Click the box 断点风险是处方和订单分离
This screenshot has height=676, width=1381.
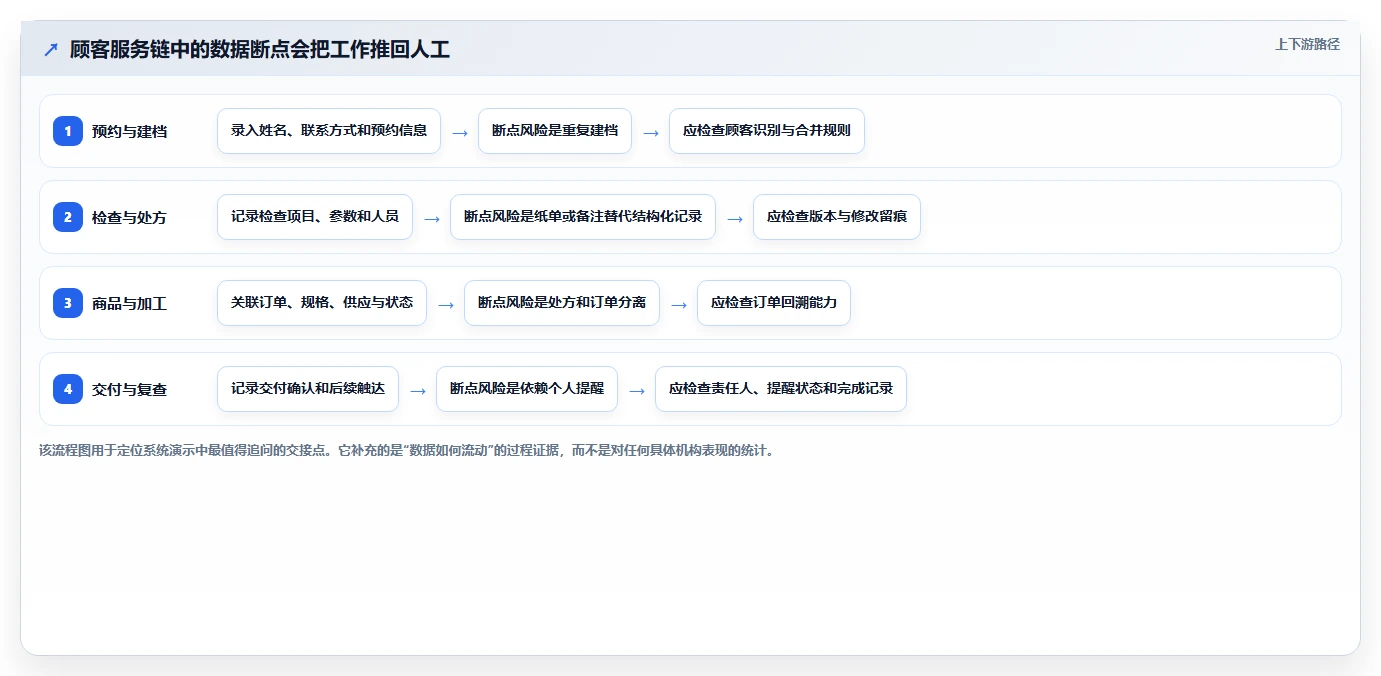coord(562,303)
